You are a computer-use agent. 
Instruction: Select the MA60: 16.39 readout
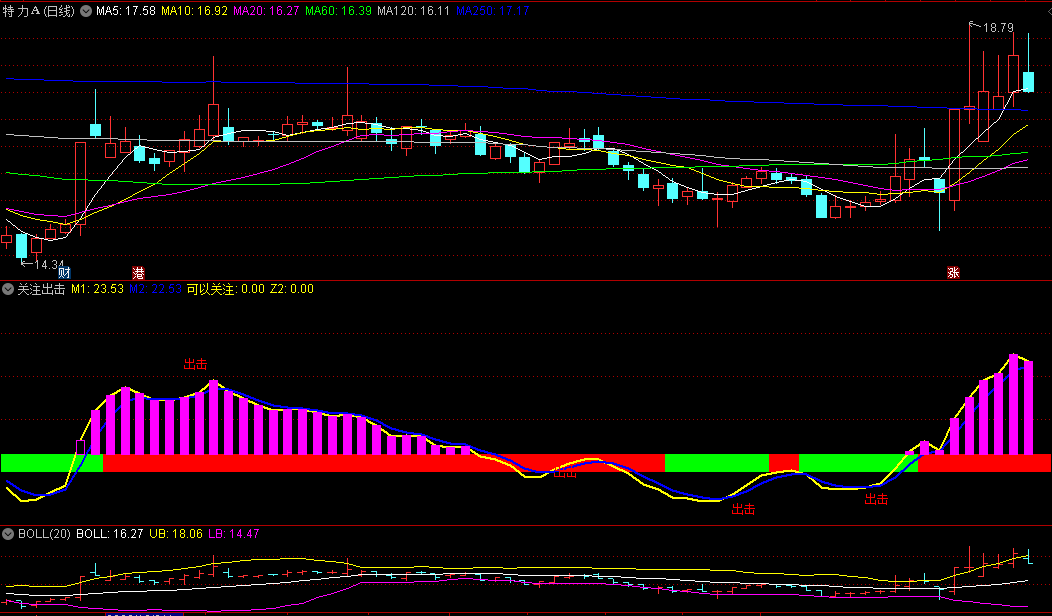(x=338, y=11)
